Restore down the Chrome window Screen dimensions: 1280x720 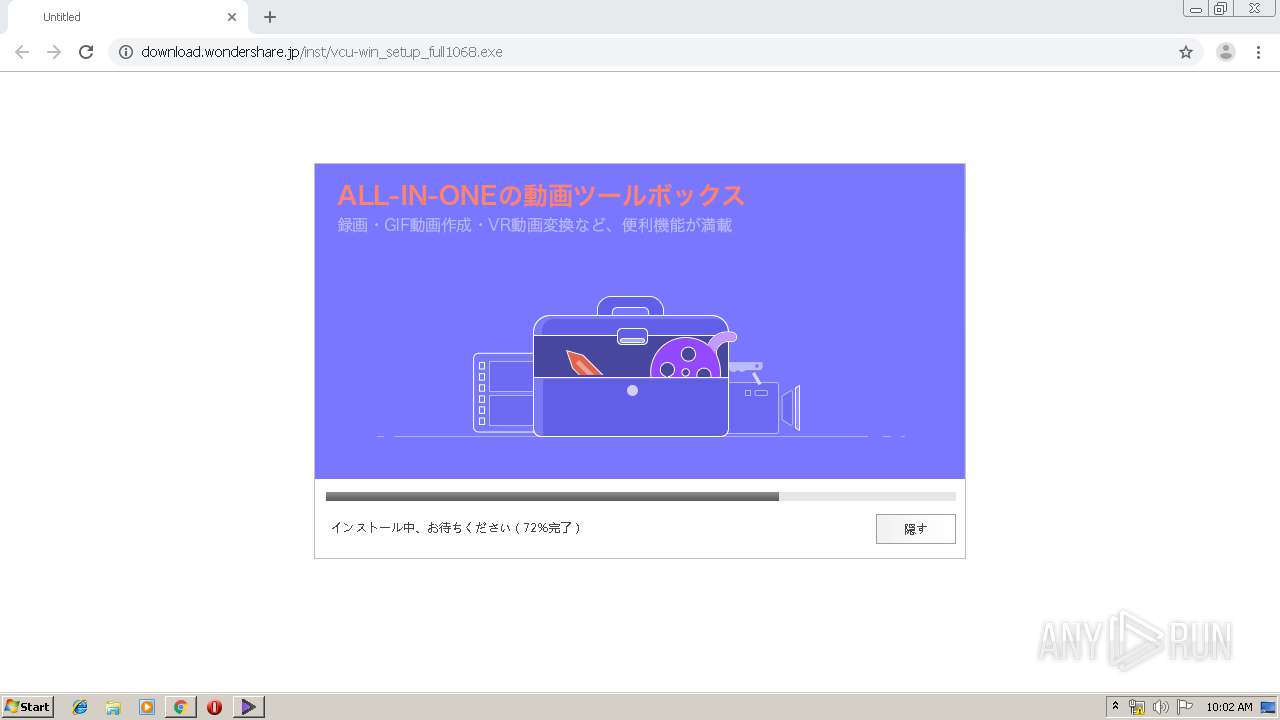pyautogui.click(x=1221, y=9)
